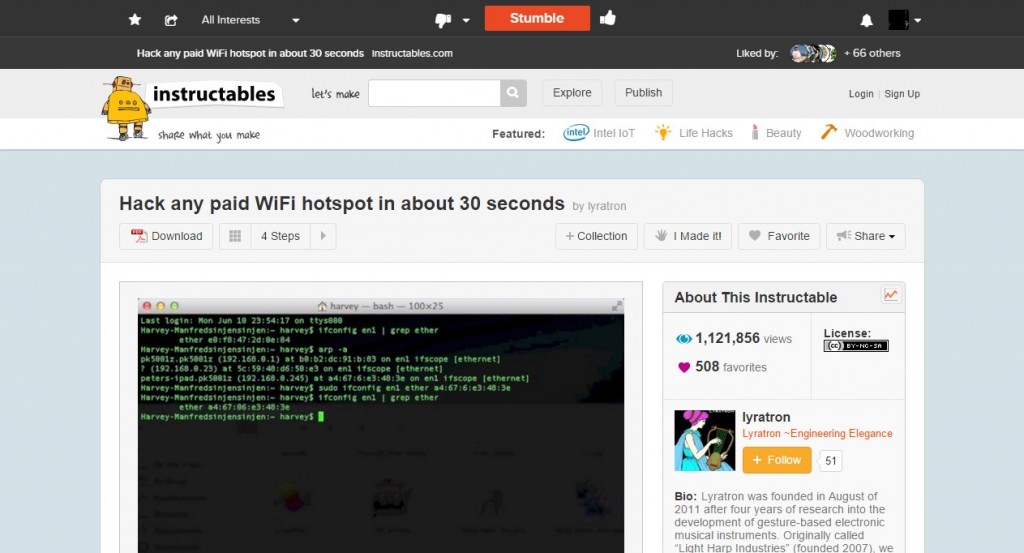Viewport: 1024px width, 553px height.
Task: Open the Publish menu
Action: (x=643, y=93)
